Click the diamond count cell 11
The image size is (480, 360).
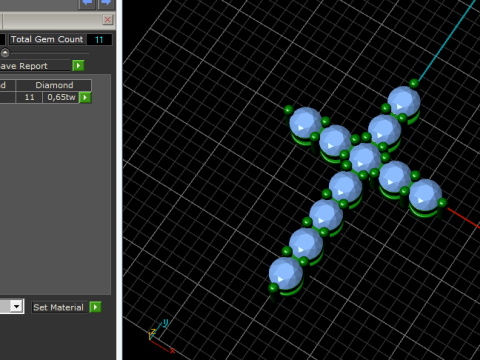pyautogui.click(x=29, y=97)
